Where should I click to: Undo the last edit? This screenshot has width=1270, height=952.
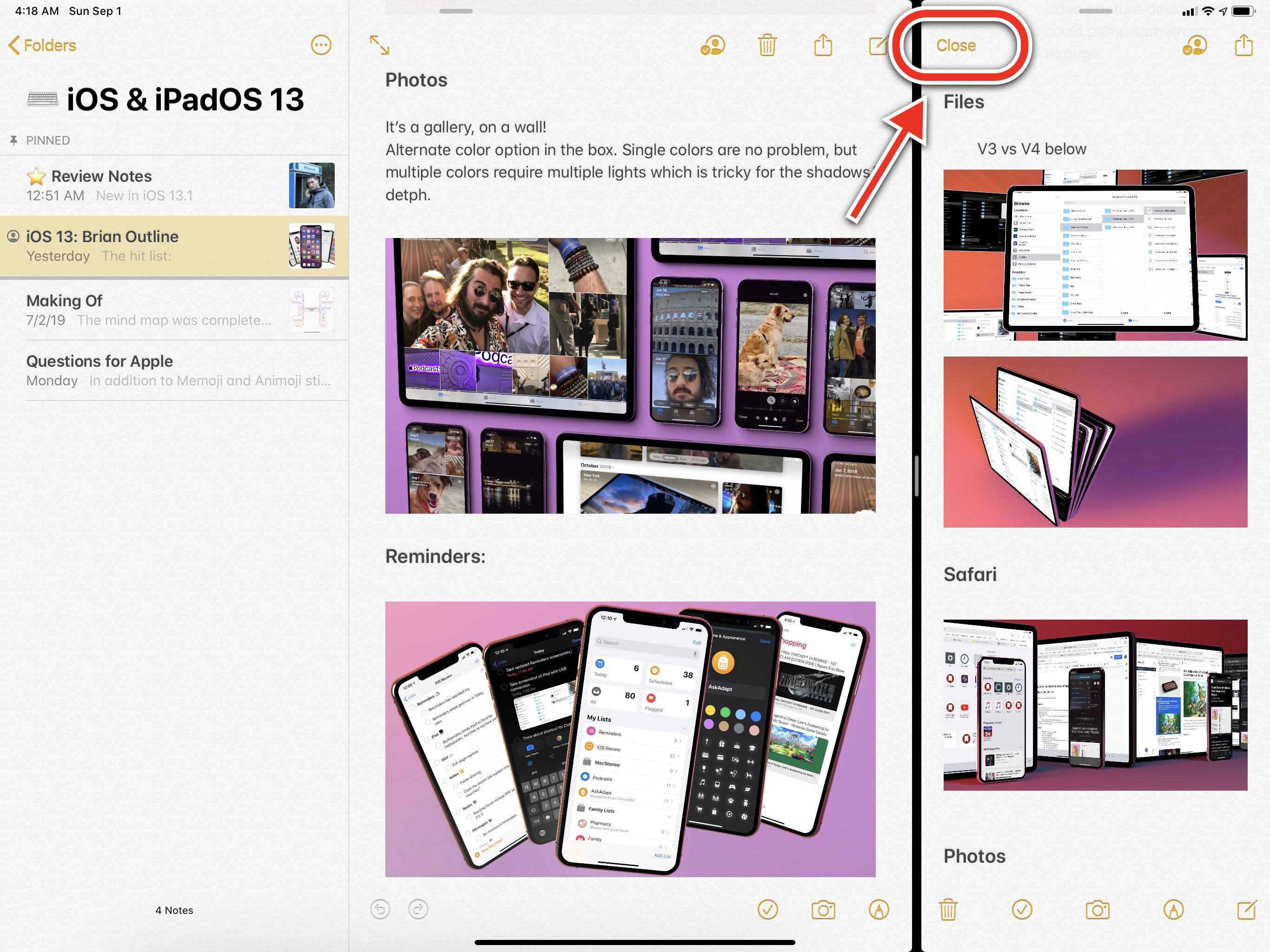(x=380, y=910)
